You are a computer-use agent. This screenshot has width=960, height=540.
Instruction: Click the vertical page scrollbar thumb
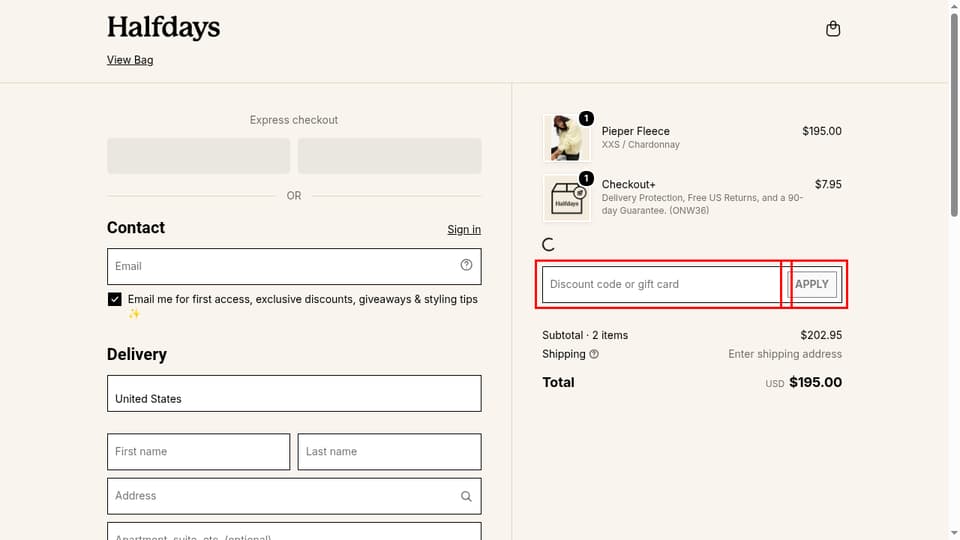[x=954, y=114]
